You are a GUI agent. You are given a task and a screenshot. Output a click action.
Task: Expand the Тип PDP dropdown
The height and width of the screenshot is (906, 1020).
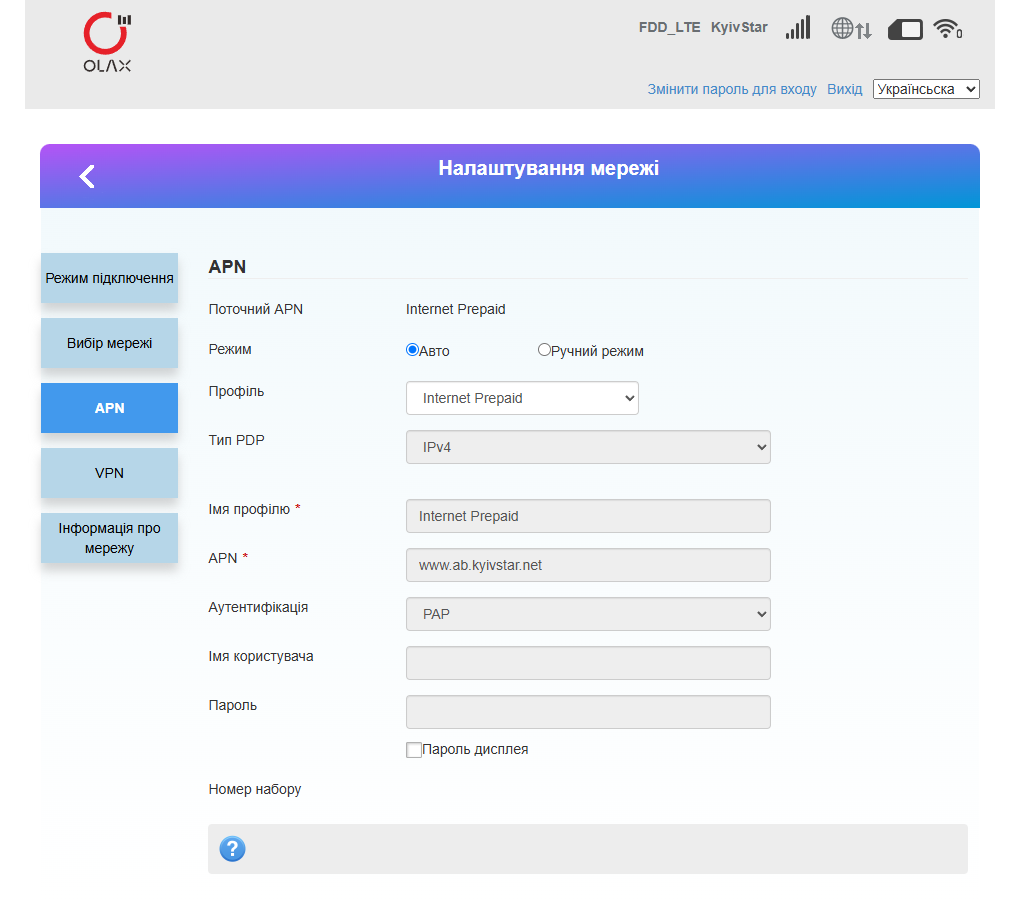[x=588, y=447]
